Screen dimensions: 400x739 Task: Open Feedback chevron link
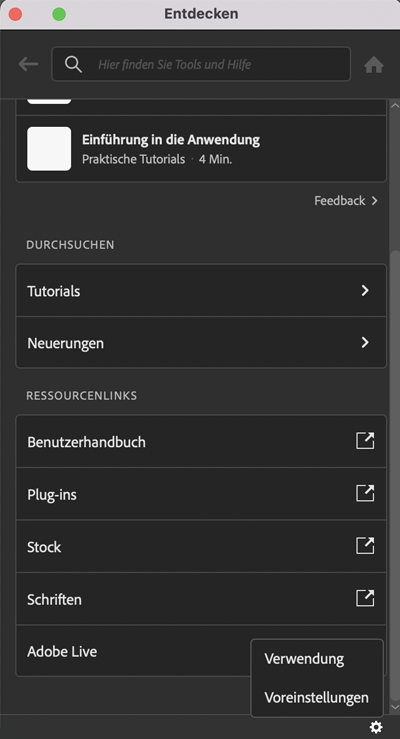click(x=346, y=201)
